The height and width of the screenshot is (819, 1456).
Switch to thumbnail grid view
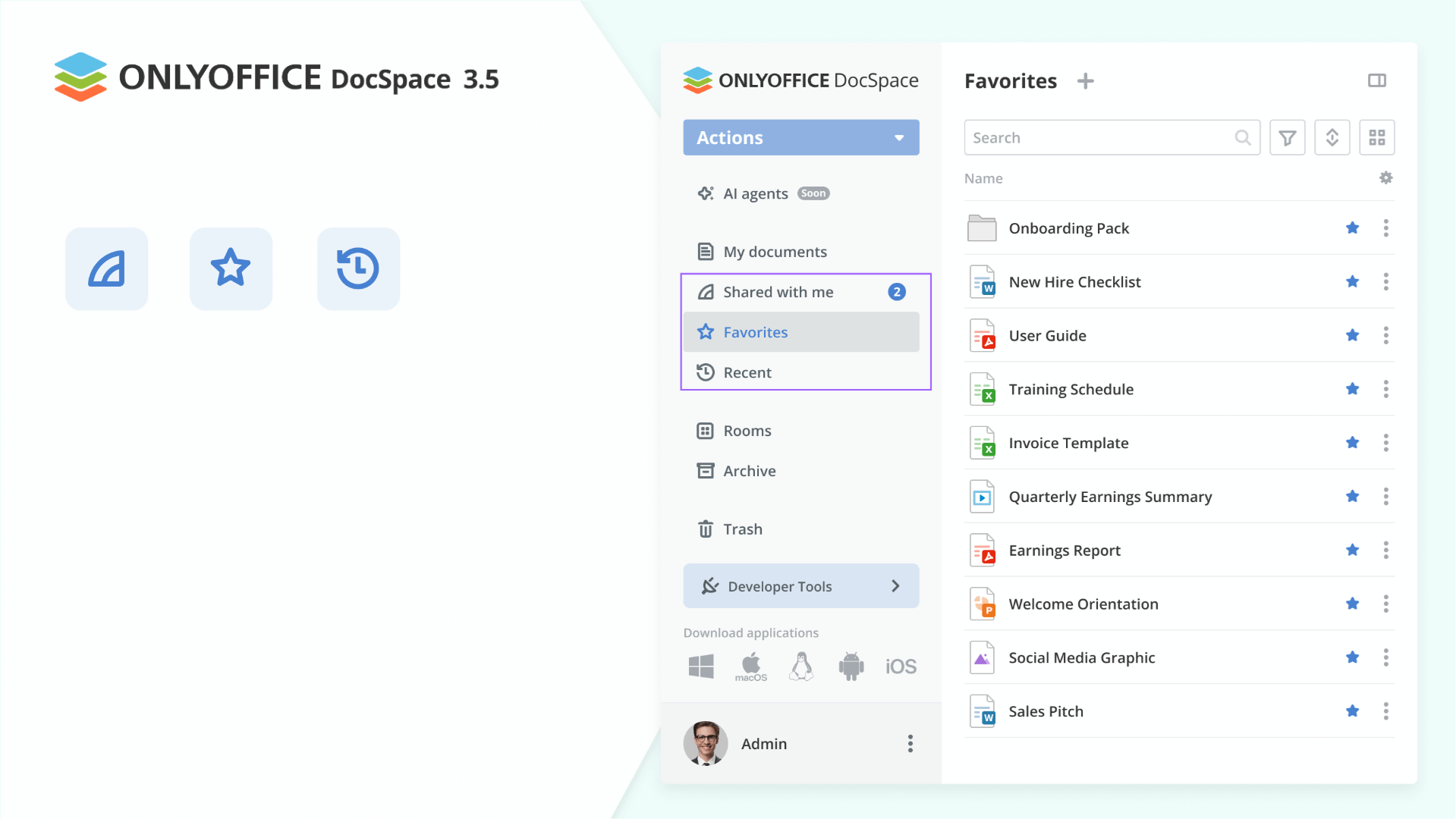pyautogui.click(x=1377, y=137)
